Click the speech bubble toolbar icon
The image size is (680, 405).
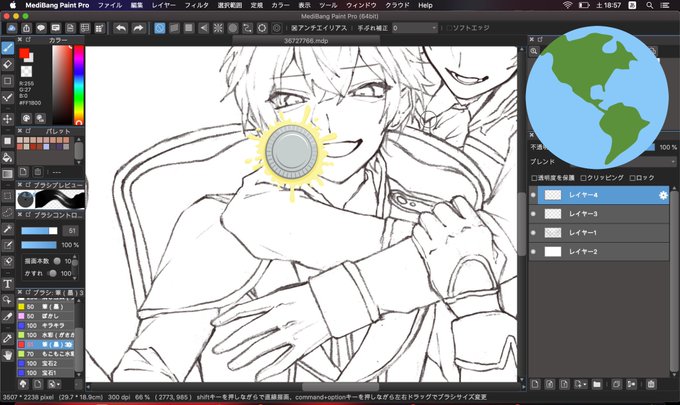coord(41,28)
